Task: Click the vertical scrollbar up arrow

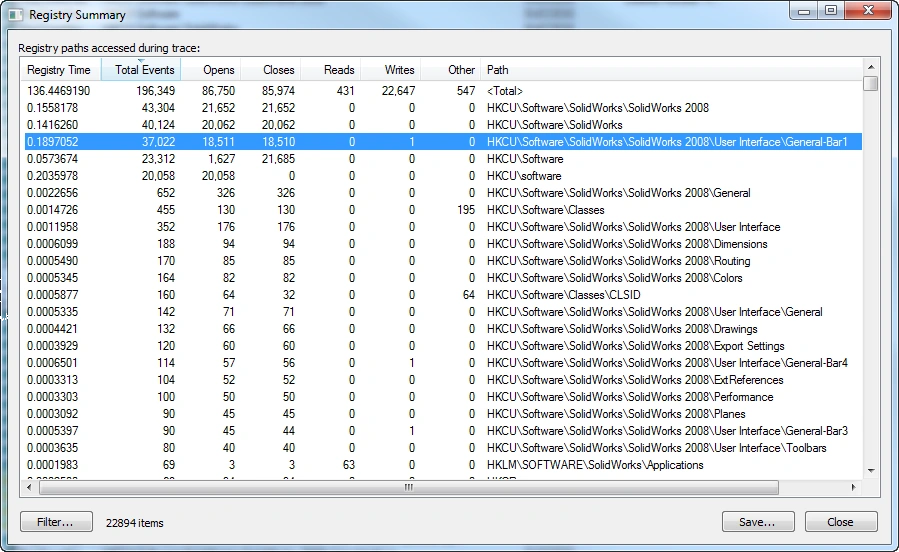Action: pos(871,66)
